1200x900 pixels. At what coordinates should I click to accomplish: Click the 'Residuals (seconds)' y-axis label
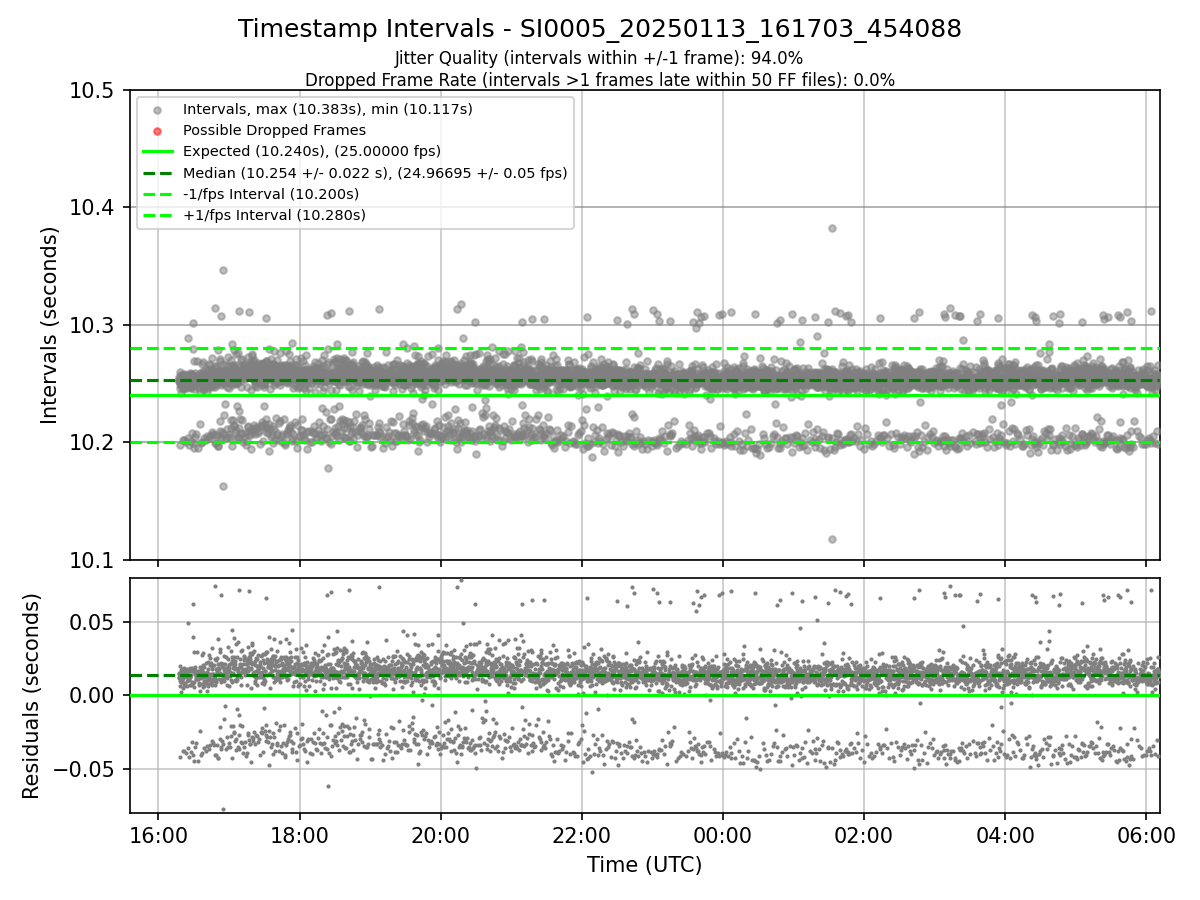point(31,696)
